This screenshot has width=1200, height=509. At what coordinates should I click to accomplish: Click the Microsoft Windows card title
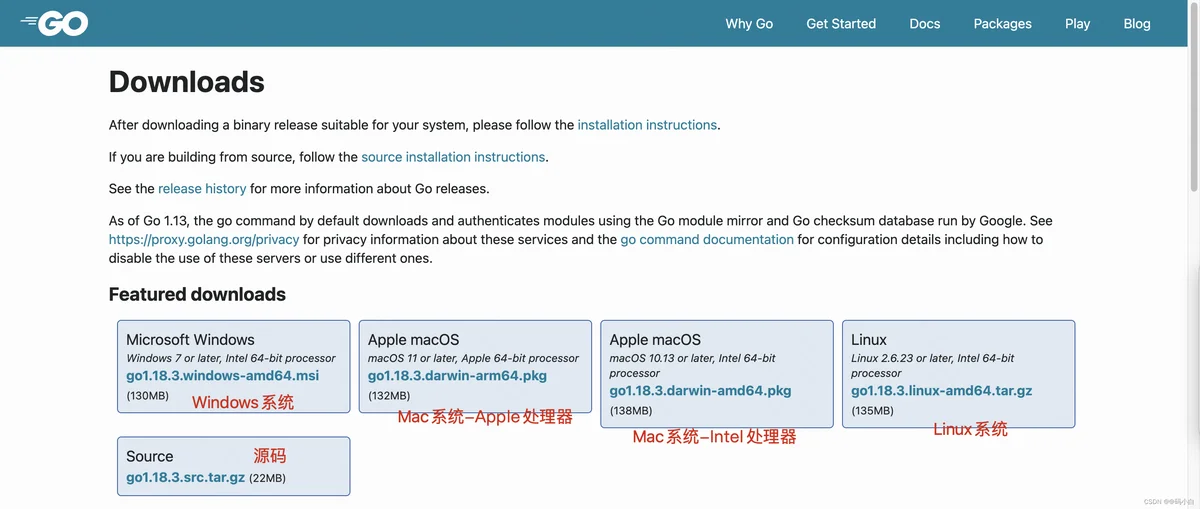pyautogui.click(x=190, y=340)
